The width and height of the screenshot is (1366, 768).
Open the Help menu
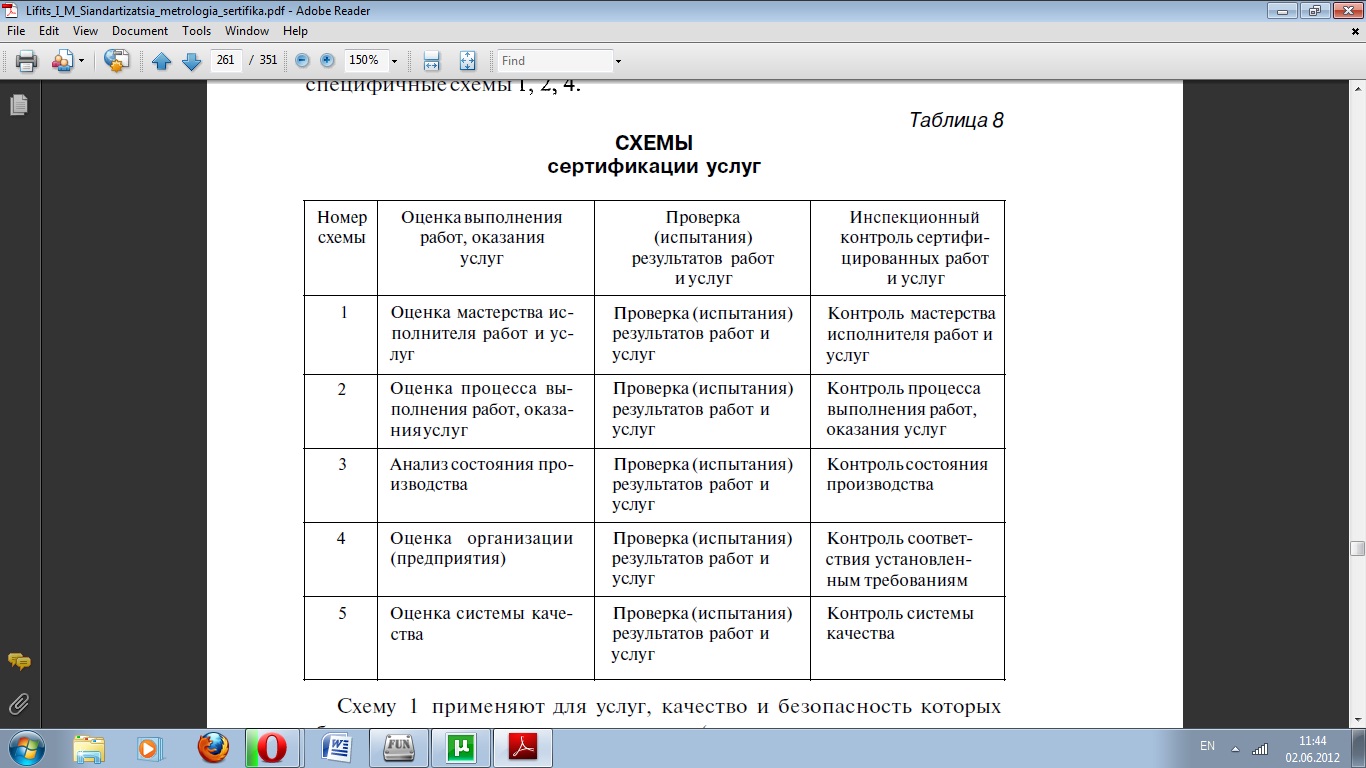(295, 31)
